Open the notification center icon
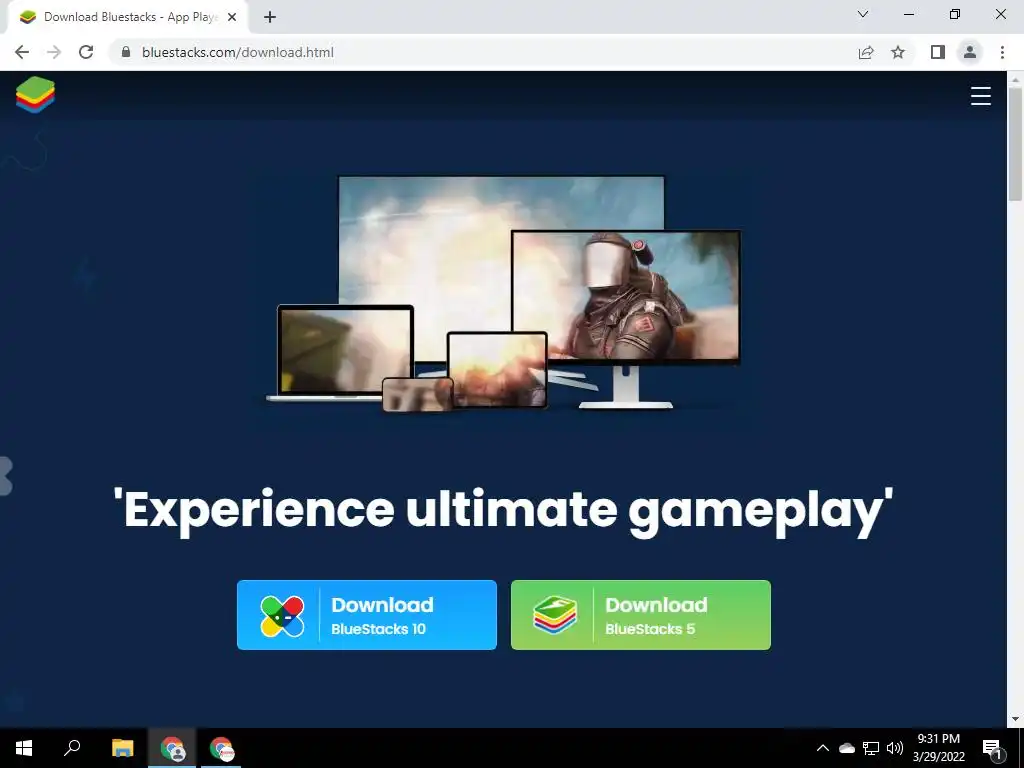 (992, 748)
